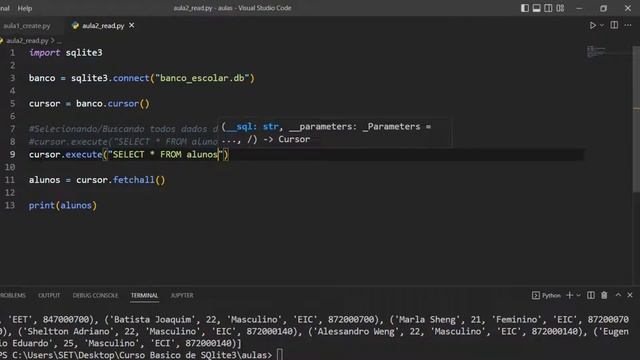Click "cursor()" call on line 5
640x360 pixels.
(x=128, y=104)
